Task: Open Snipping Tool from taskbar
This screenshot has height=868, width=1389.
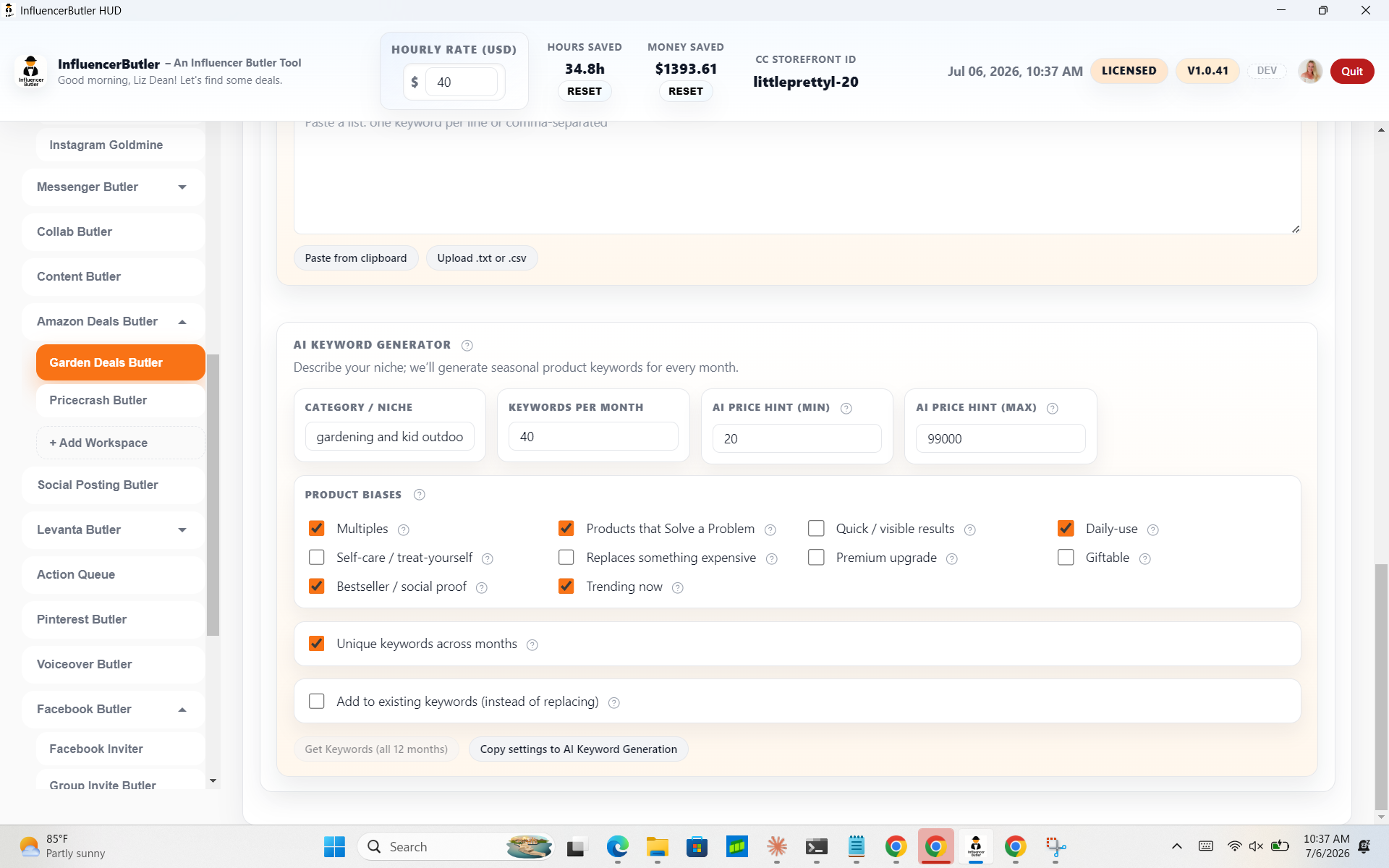Action: (x=1055, y=846)
